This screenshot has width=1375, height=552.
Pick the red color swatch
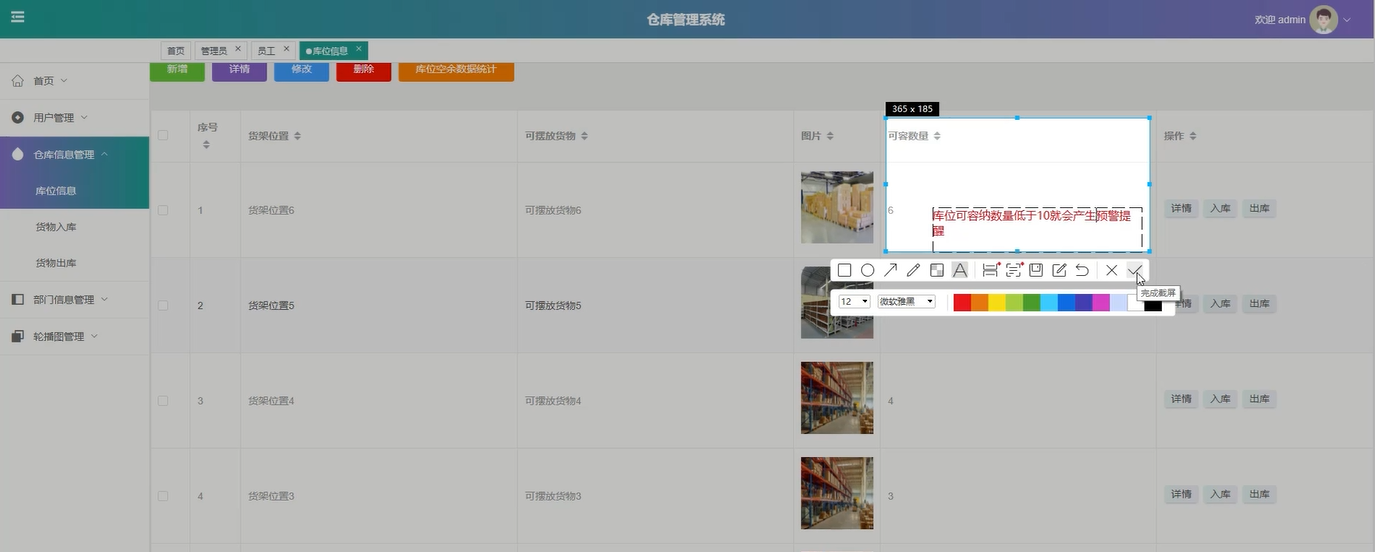962,303
